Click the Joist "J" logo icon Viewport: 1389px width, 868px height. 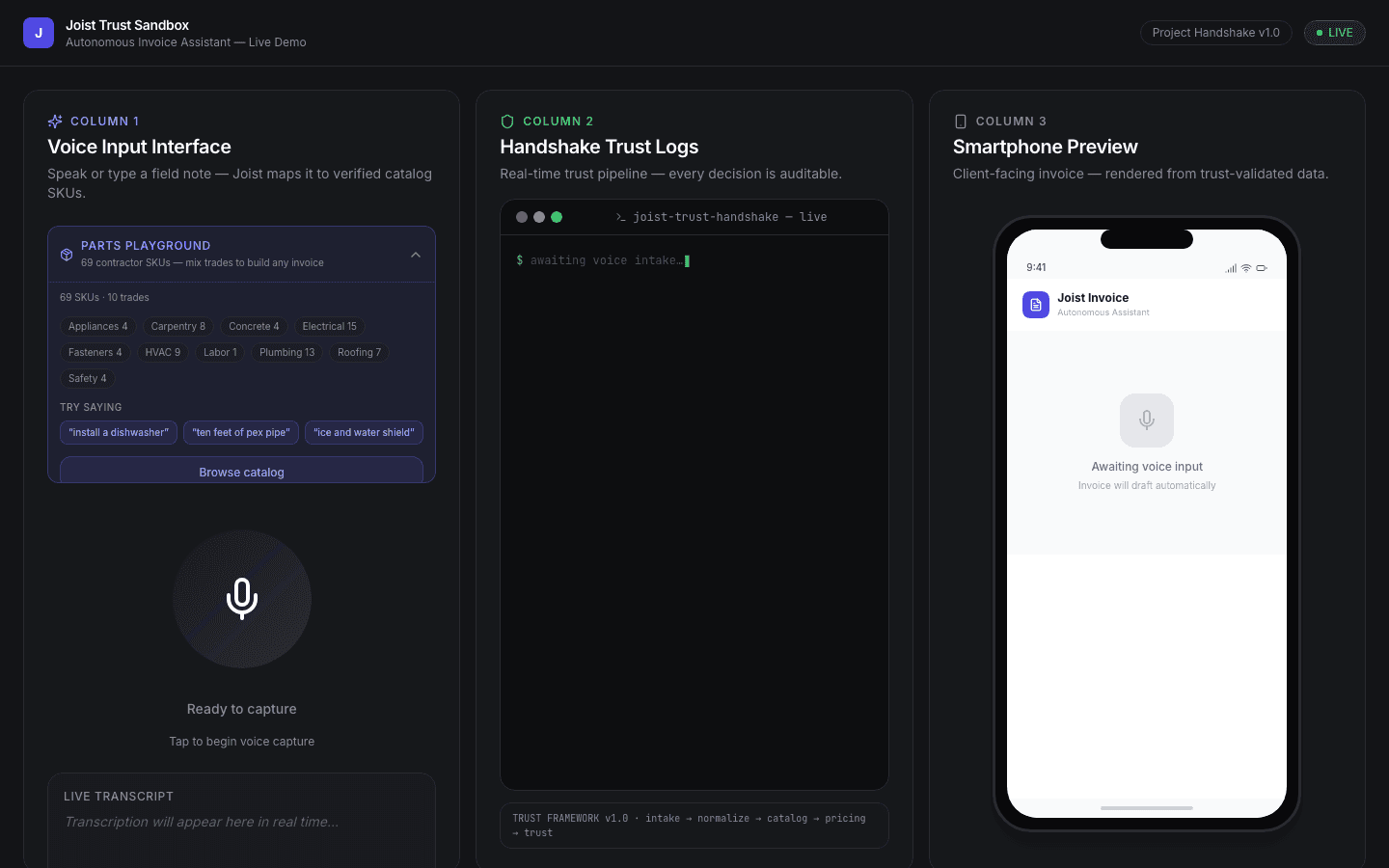click(x=39, y=33)
